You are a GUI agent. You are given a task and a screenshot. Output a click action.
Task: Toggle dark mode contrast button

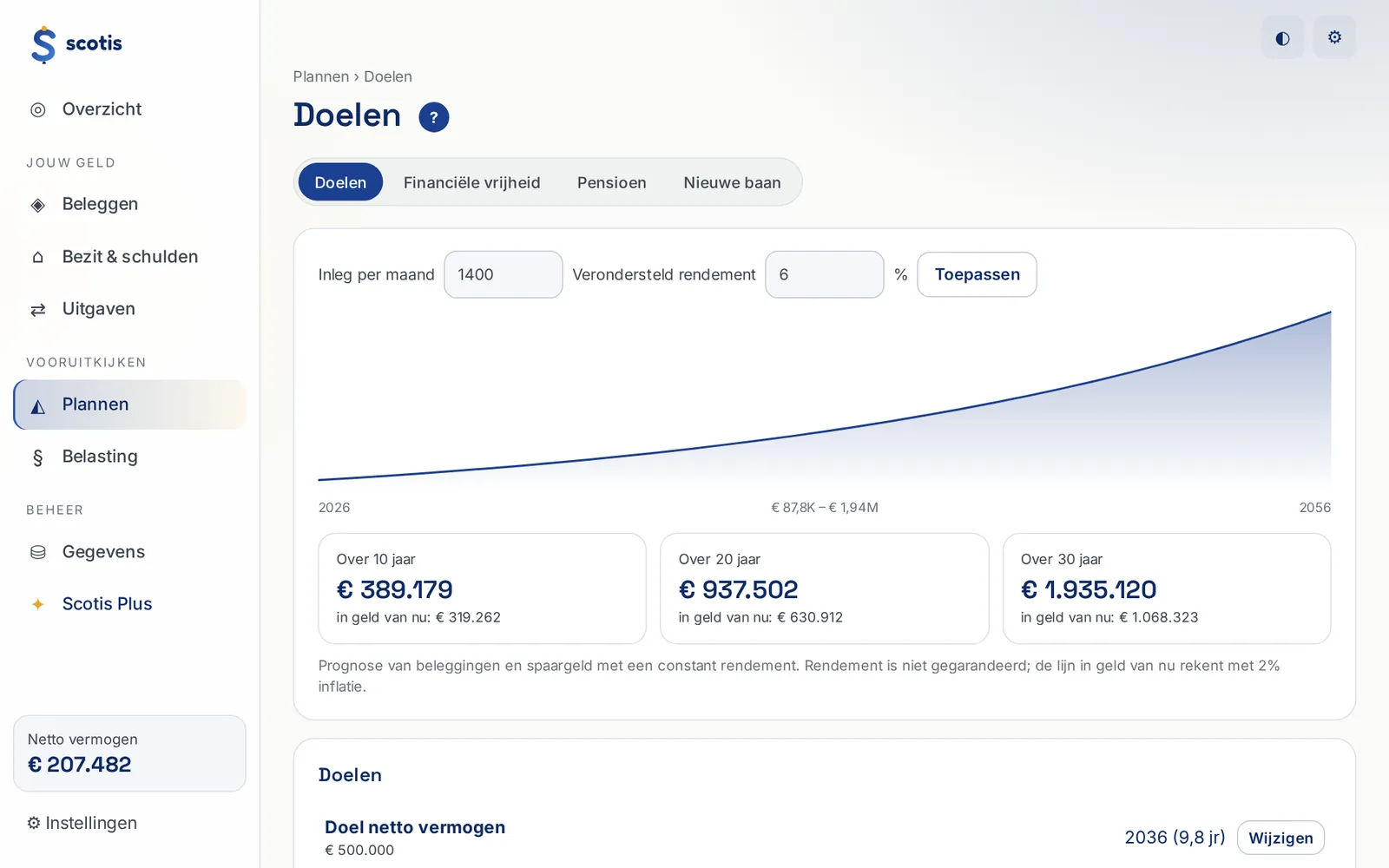(x=1282, y=37)
